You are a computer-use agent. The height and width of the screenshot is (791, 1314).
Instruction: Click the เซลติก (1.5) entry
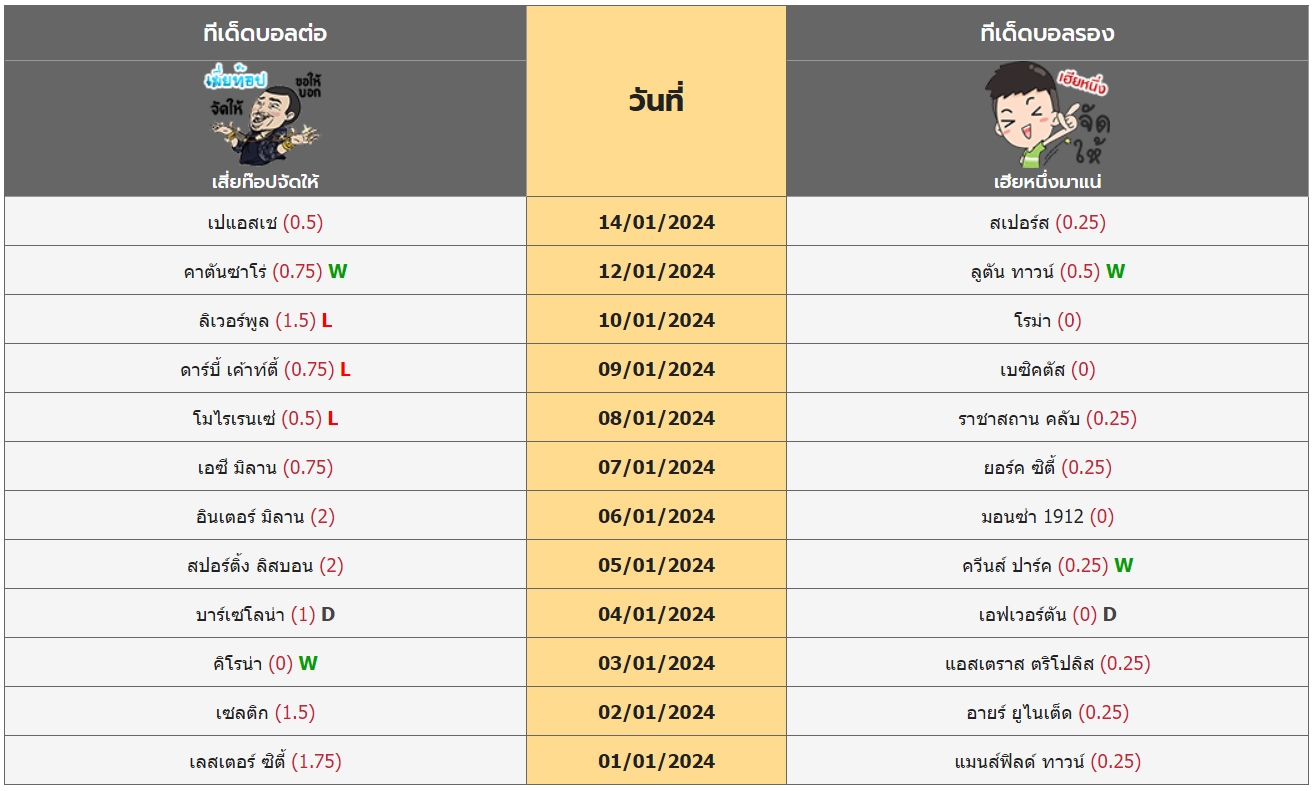click(265, 712)
